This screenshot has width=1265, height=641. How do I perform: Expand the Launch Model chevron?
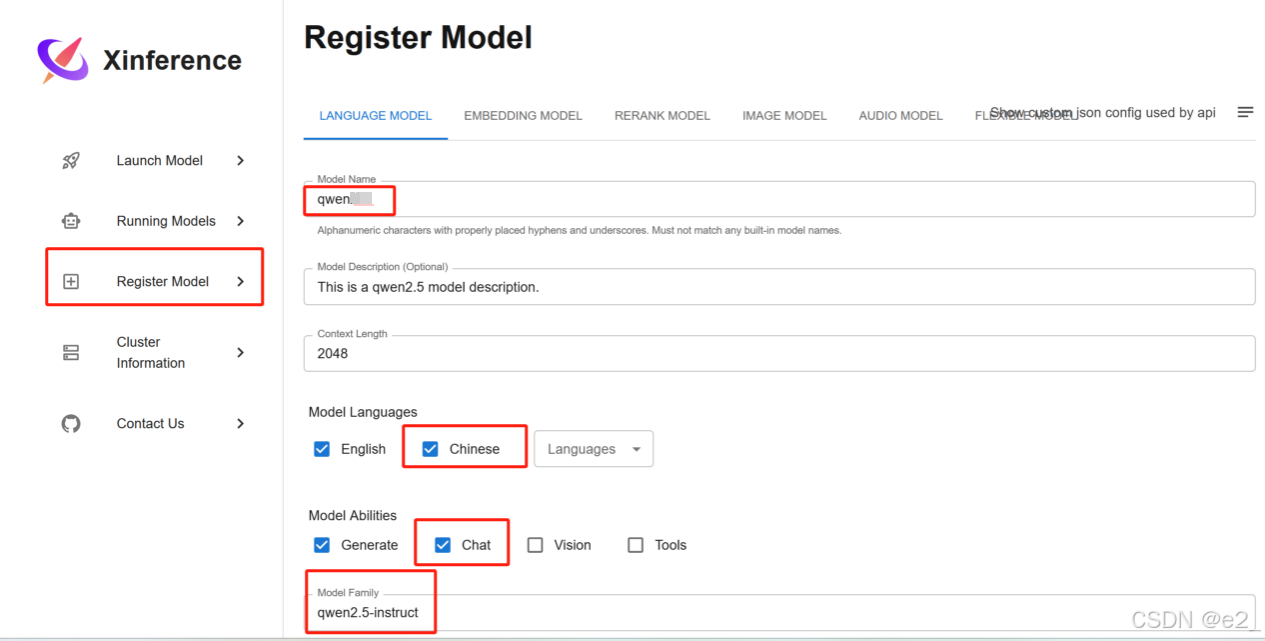pyautogui.click(x=240, y=161)
